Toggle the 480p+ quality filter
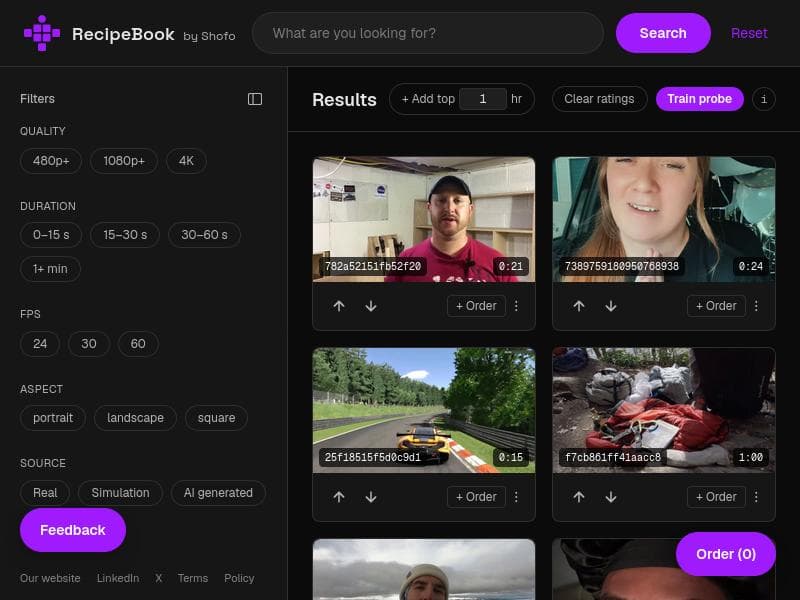This screenshot has height=600, width=800. click(x=51, y=161)
